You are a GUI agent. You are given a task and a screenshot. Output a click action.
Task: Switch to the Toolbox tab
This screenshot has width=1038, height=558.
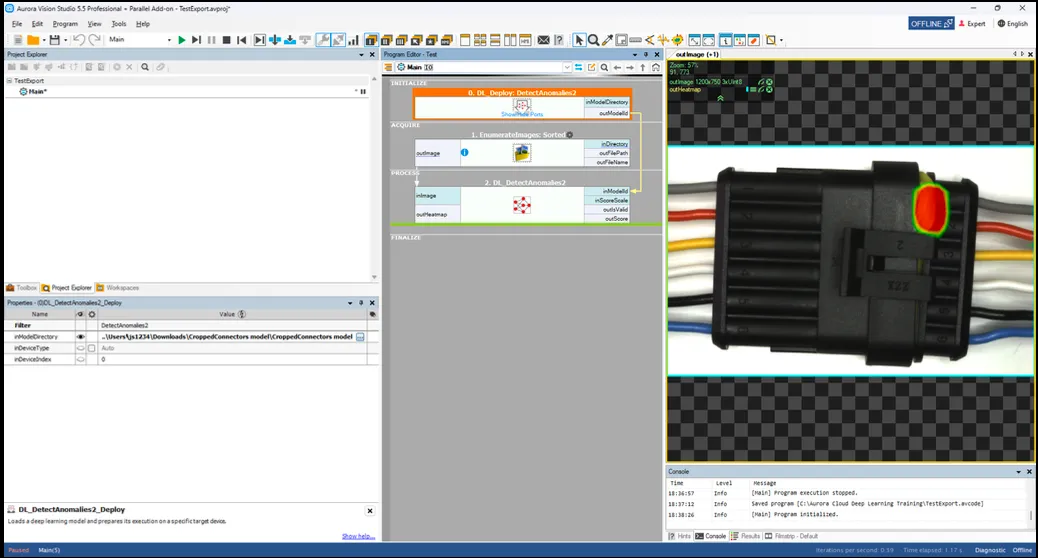point(22,287)
